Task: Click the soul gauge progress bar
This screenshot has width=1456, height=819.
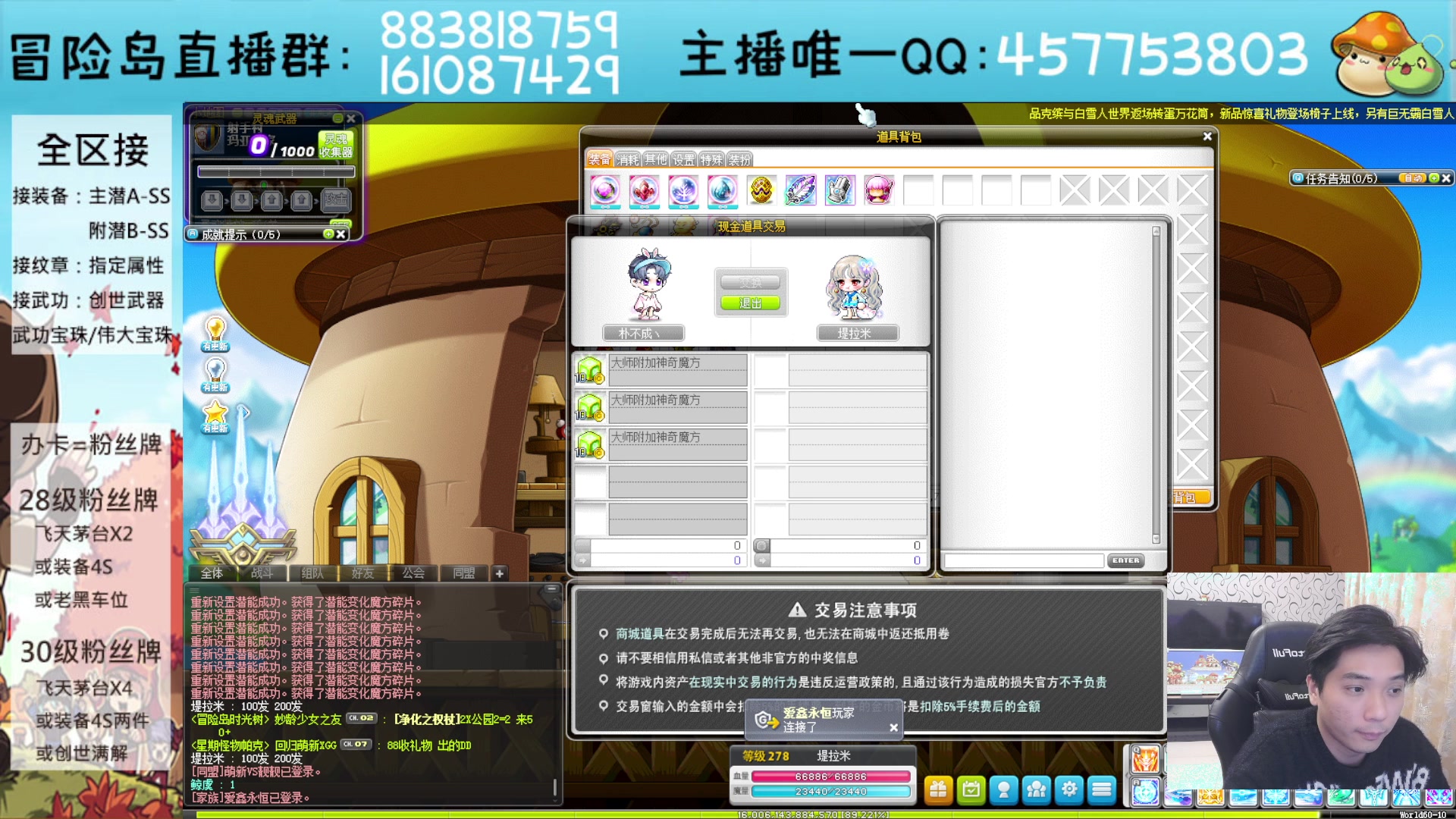Action: coord(276,172)
